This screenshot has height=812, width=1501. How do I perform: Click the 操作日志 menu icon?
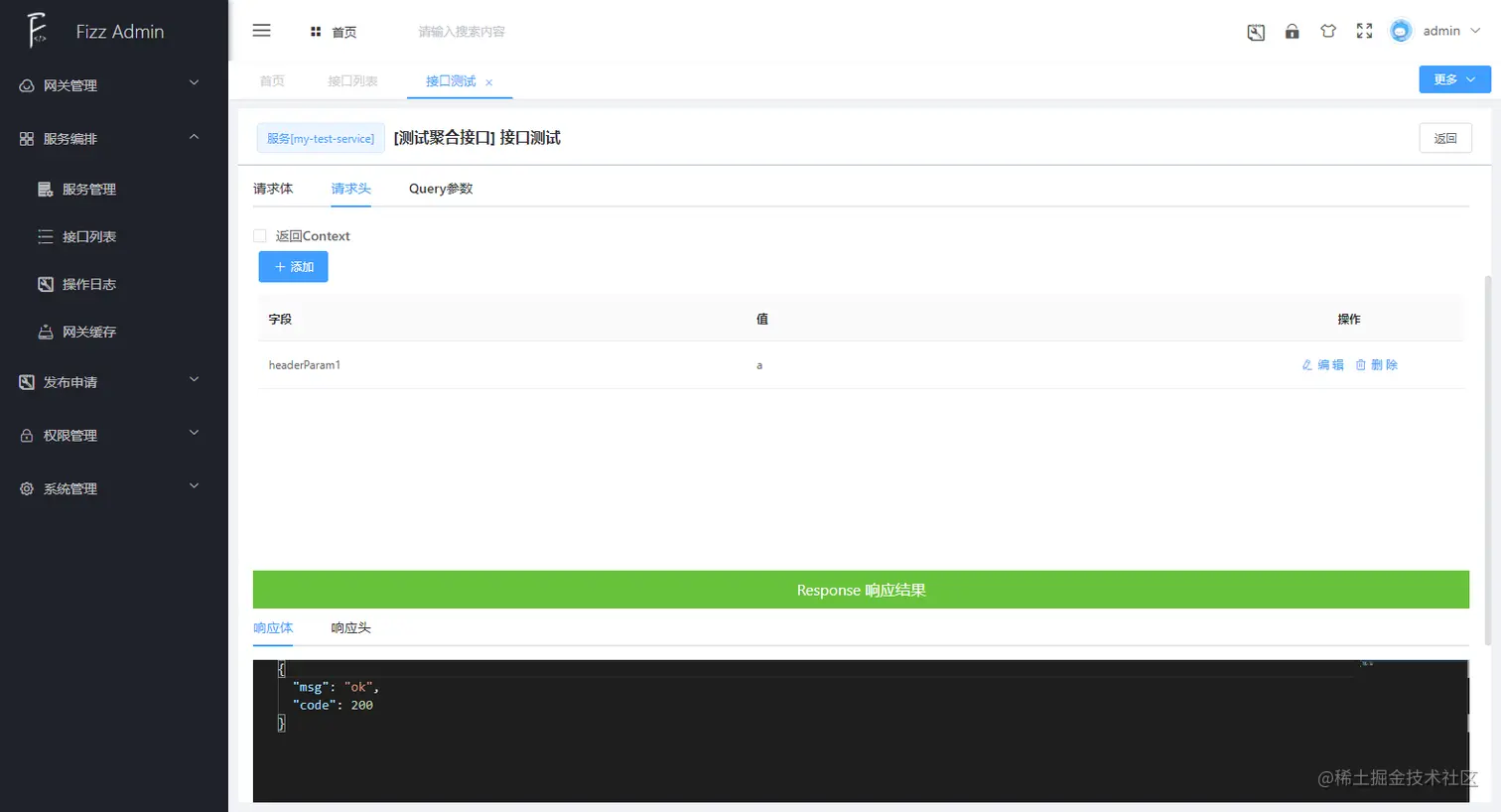click(x=46, y=284)
